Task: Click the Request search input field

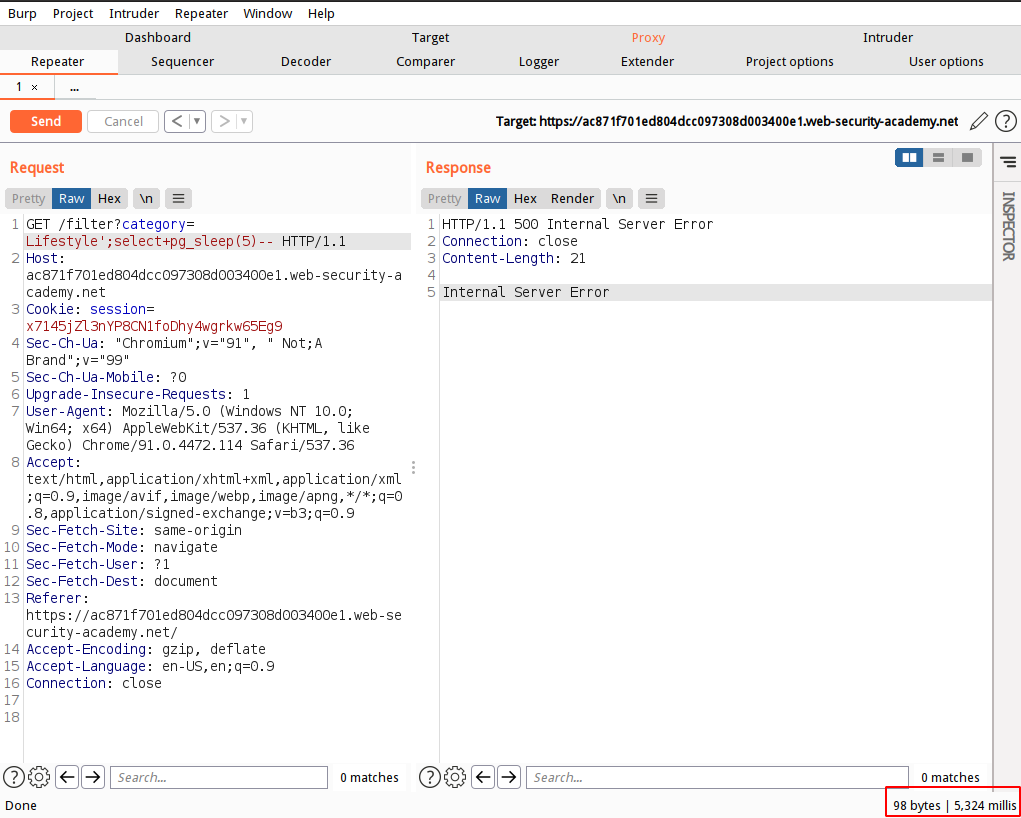Action: [219, 777]
